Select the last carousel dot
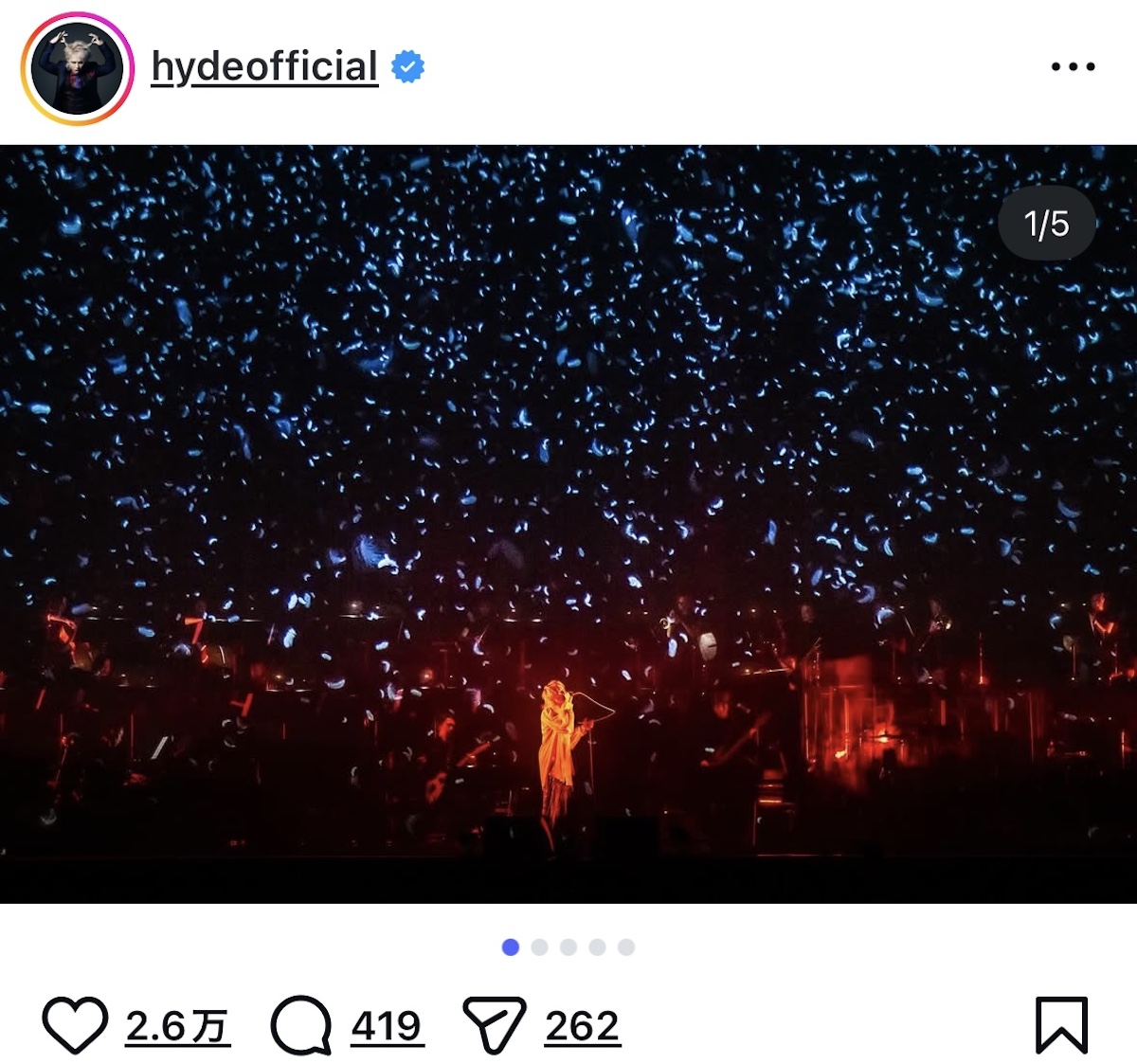Screen dimensions: 1137x1064 coord(623,946)
